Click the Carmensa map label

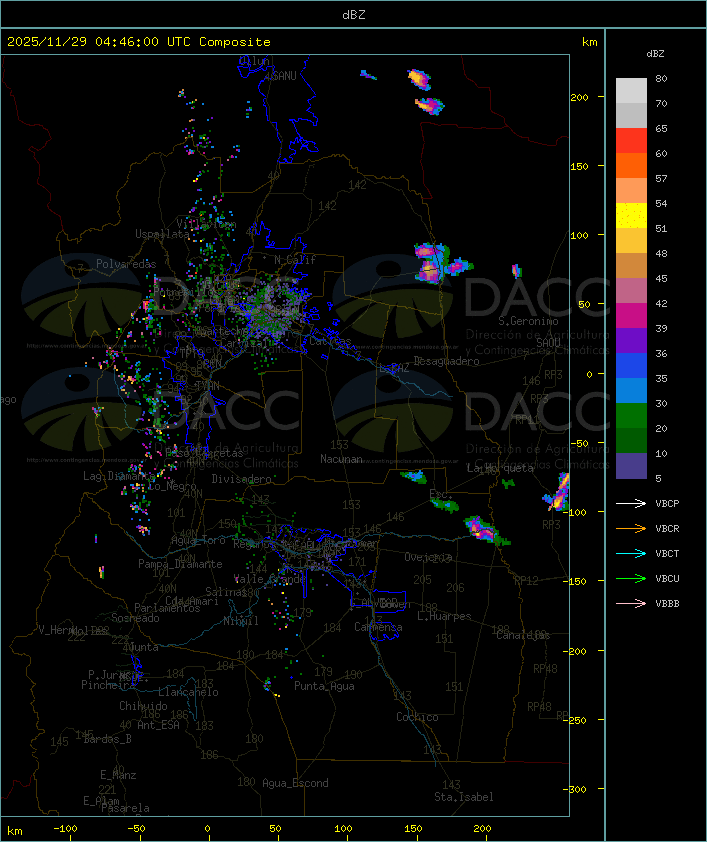click(x=378, y=627)
